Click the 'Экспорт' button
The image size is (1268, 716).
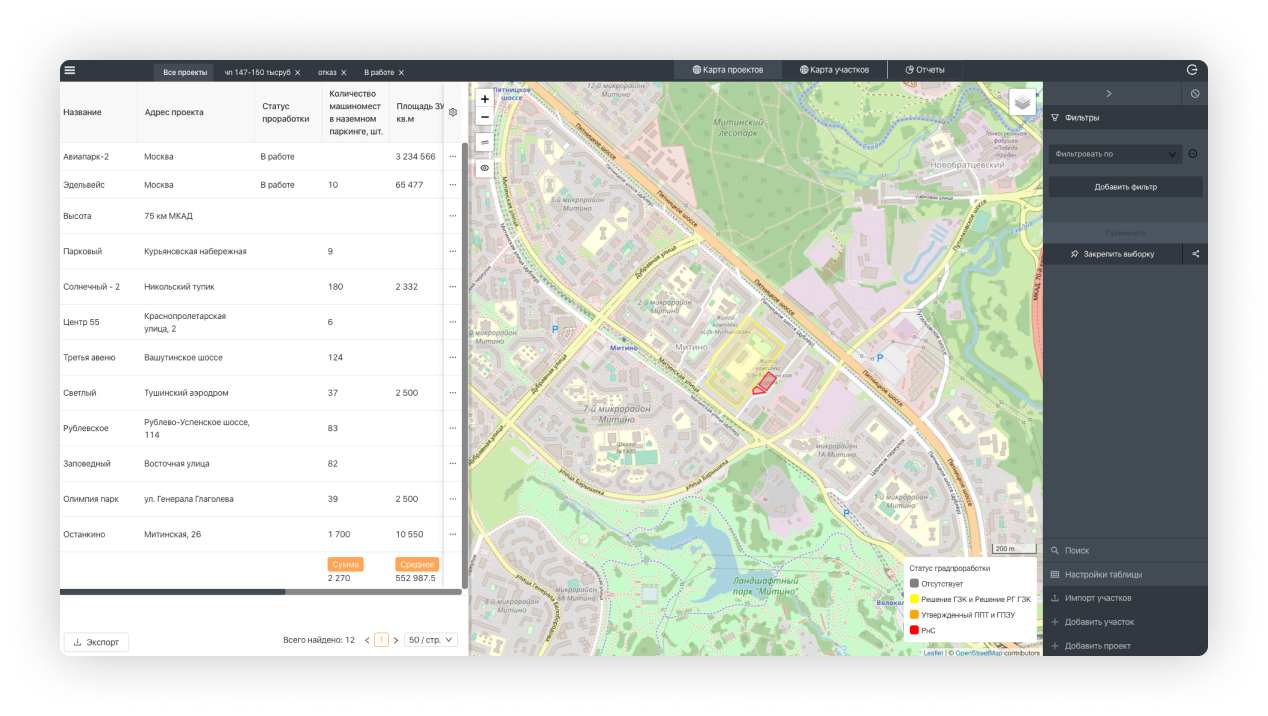point(96,642)
